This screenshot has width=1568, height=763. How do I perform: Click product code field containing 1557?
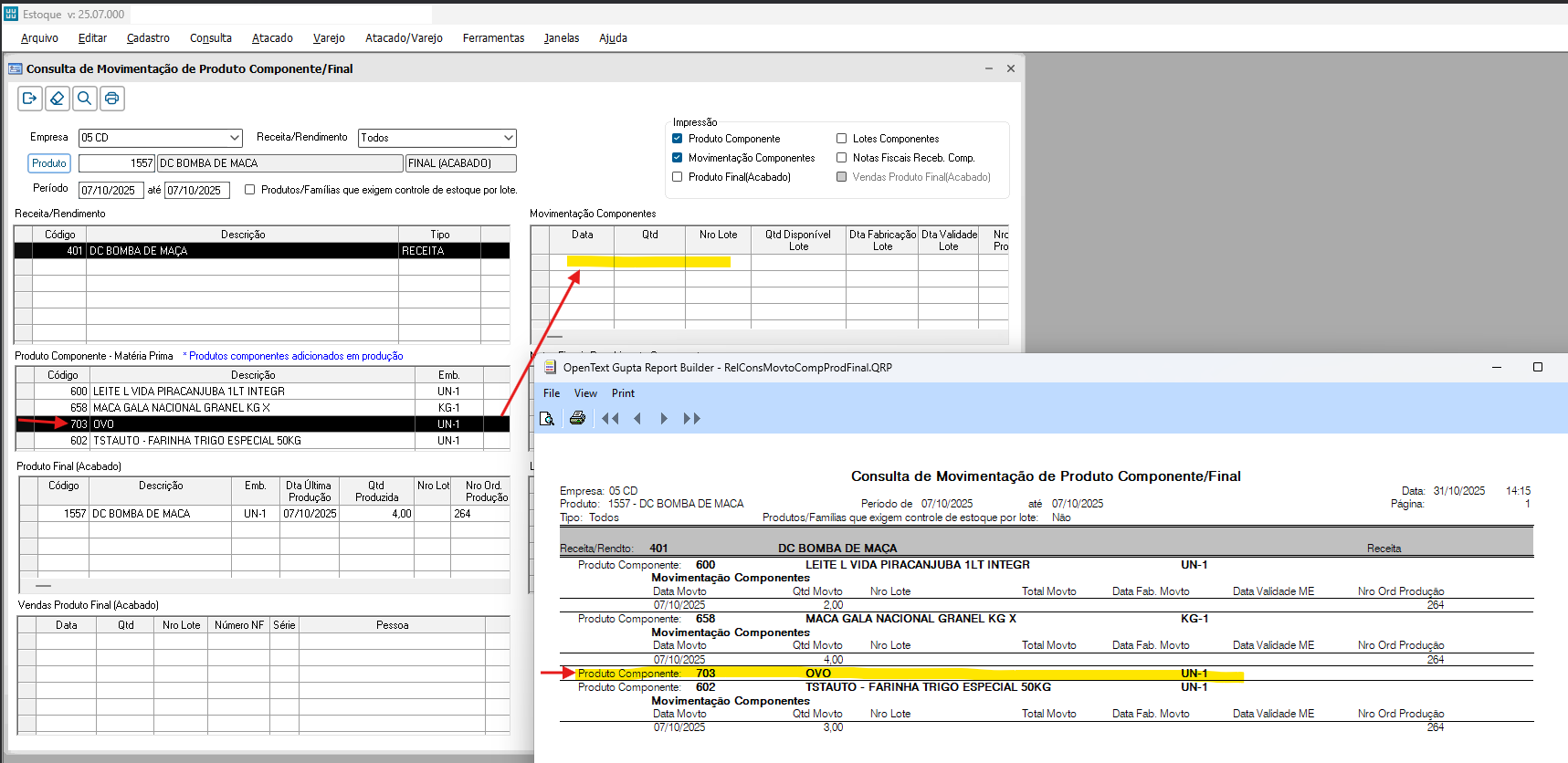coord(117,163)
